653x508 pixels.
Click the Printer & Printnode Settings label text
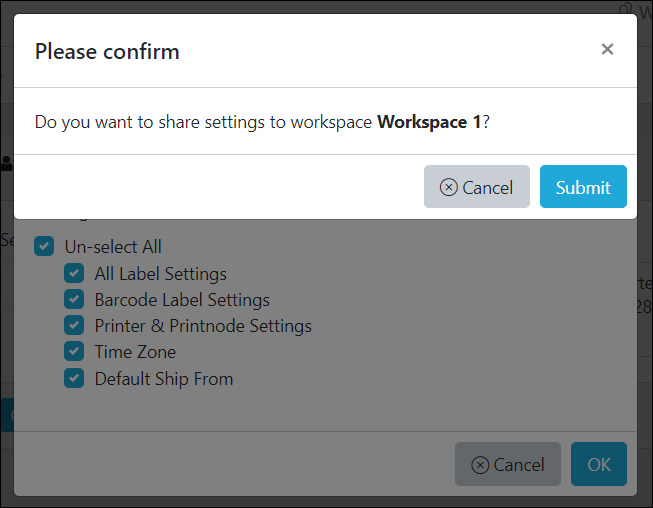point(203,326)
